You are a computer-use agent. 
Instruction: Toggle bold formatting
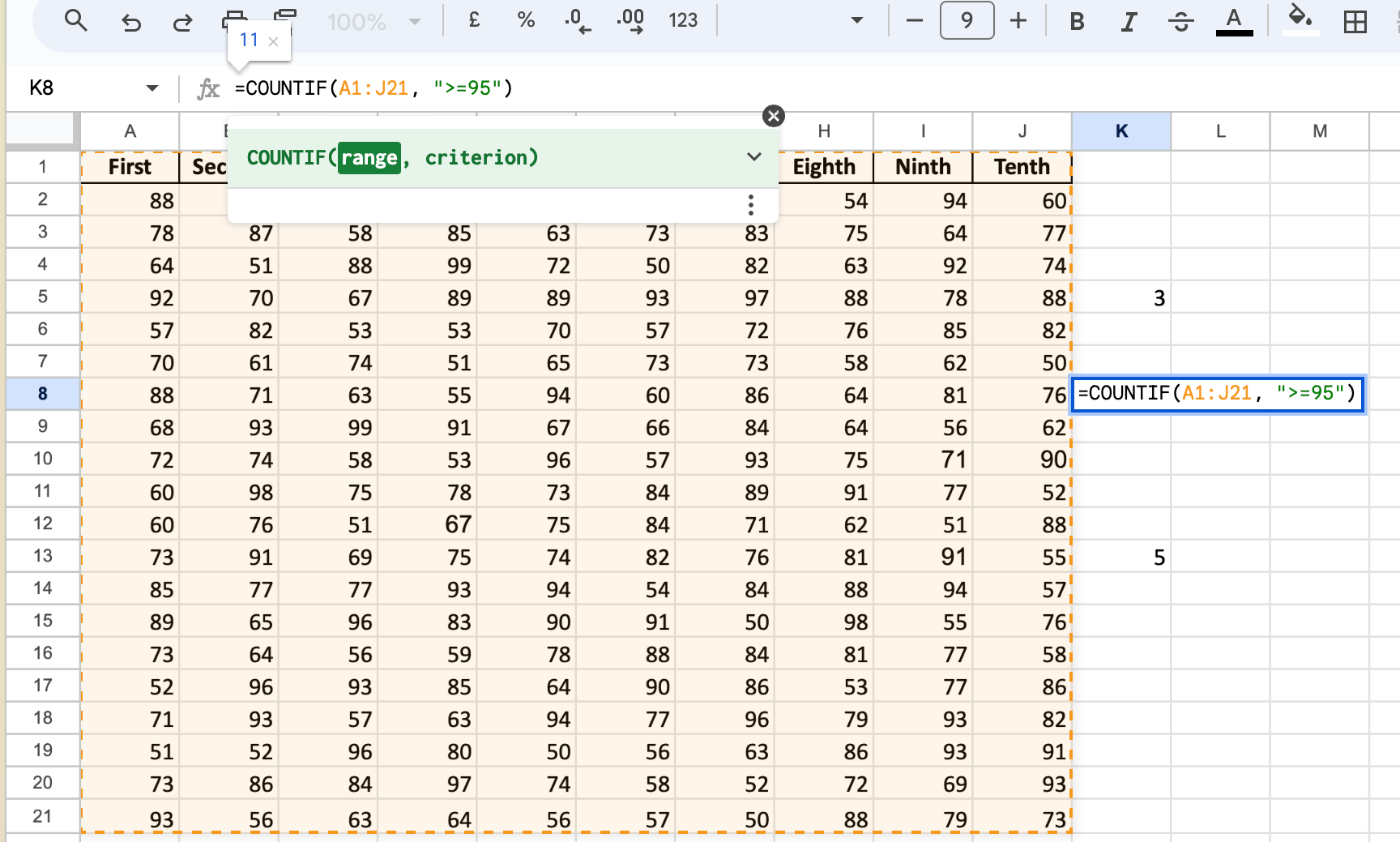(1077, 22)
